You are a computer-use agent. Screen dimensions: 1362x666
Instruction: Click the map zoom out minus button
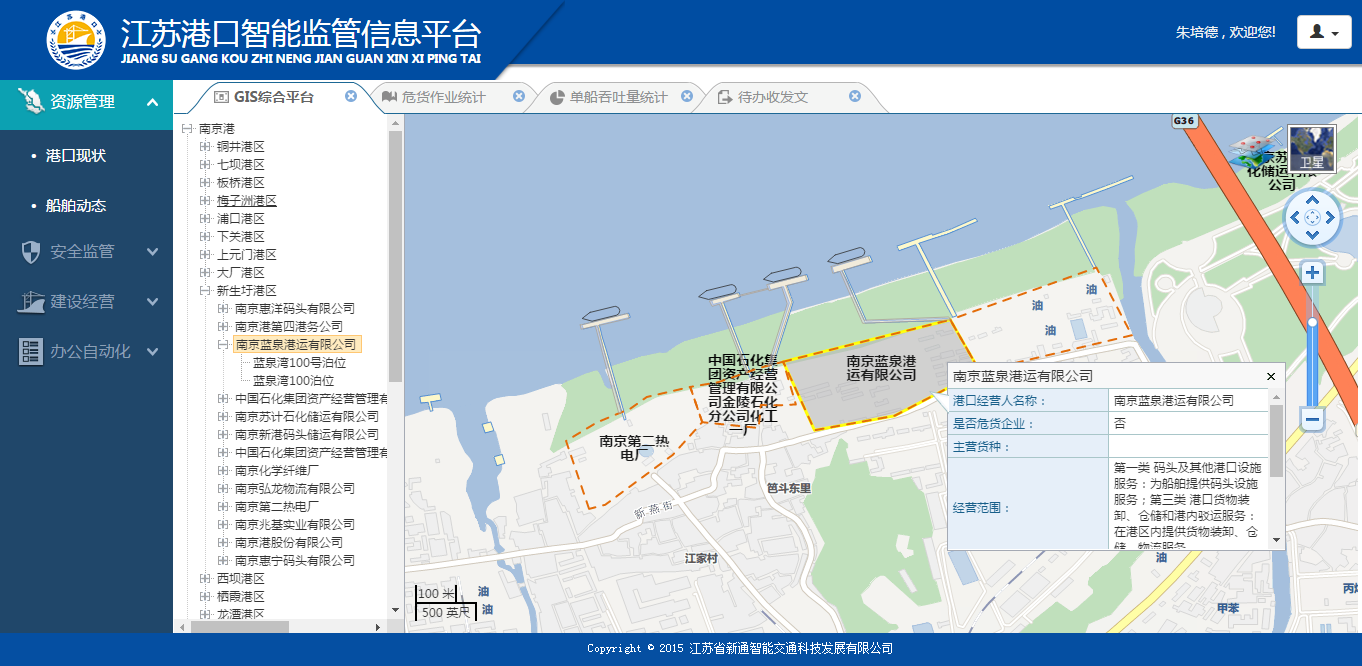1312,419
